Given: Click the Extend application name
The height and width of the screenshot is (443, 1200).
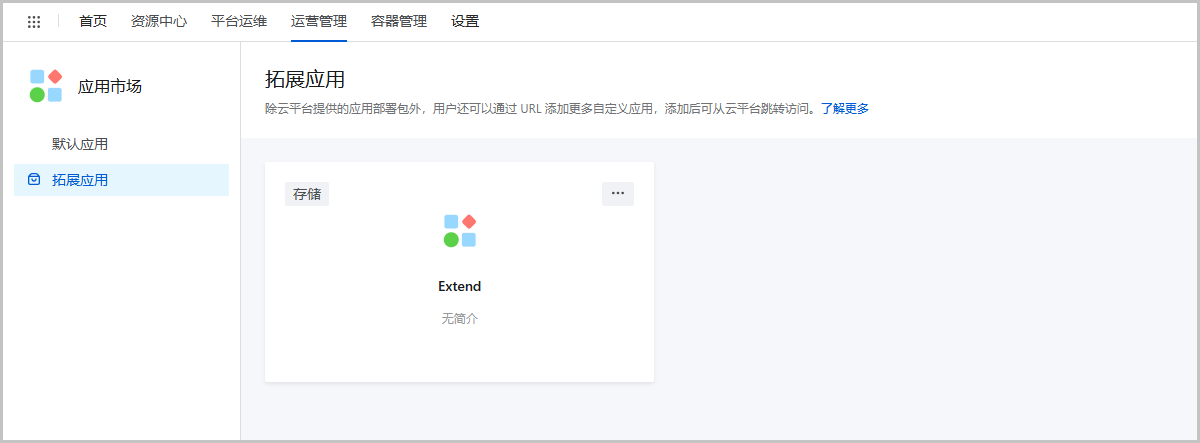Looking at the screenshot, I should pyautogui.click(x=460, y=286).
